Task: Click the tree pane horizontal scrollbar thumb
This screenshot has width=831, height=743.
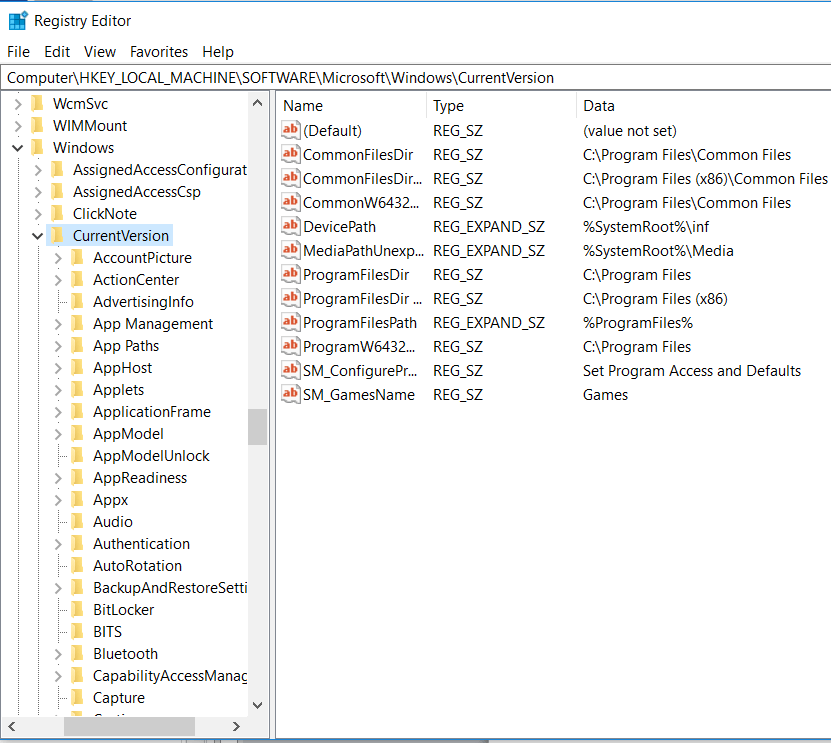Action: click(129, 726)
